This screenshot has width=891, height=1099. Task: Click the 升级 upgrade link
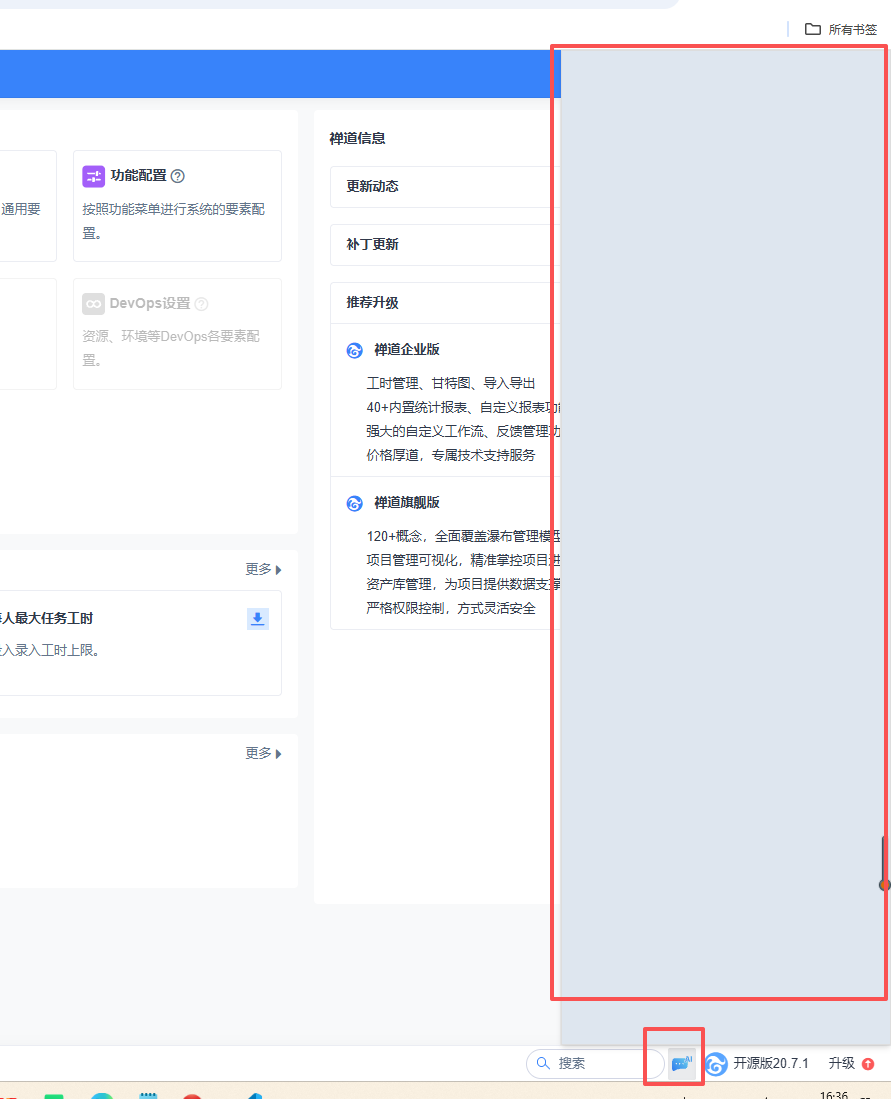click(841, 1063)
